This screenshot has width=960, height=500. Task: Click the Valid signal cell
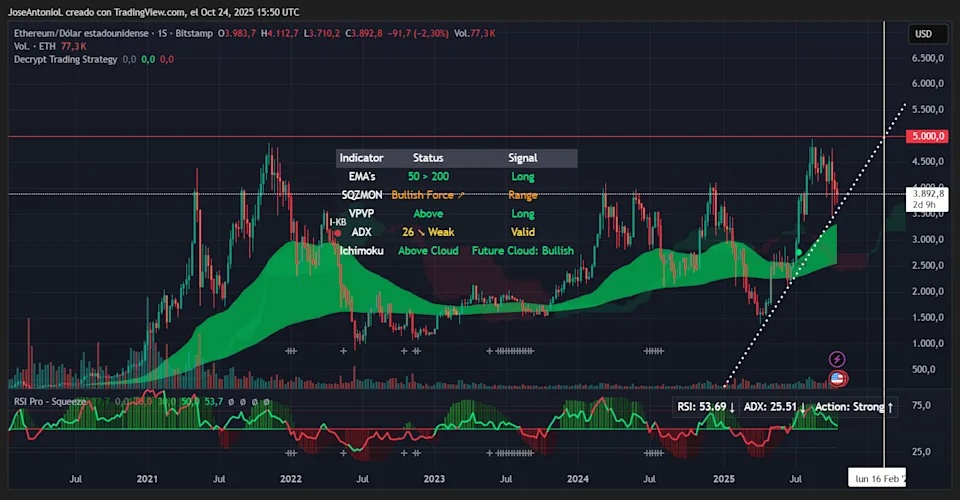pyautogui.click(x=523, y=233)
